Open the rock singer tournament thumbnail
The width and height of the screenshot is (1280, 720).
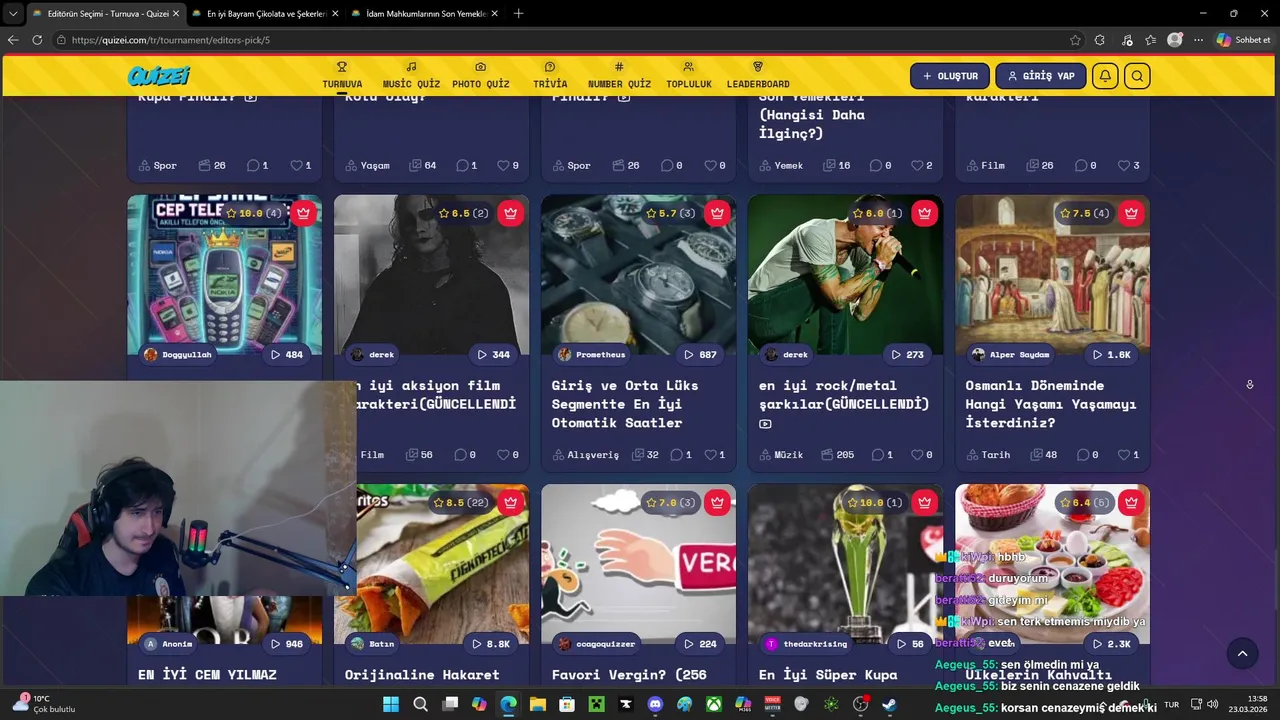(845, 275)
